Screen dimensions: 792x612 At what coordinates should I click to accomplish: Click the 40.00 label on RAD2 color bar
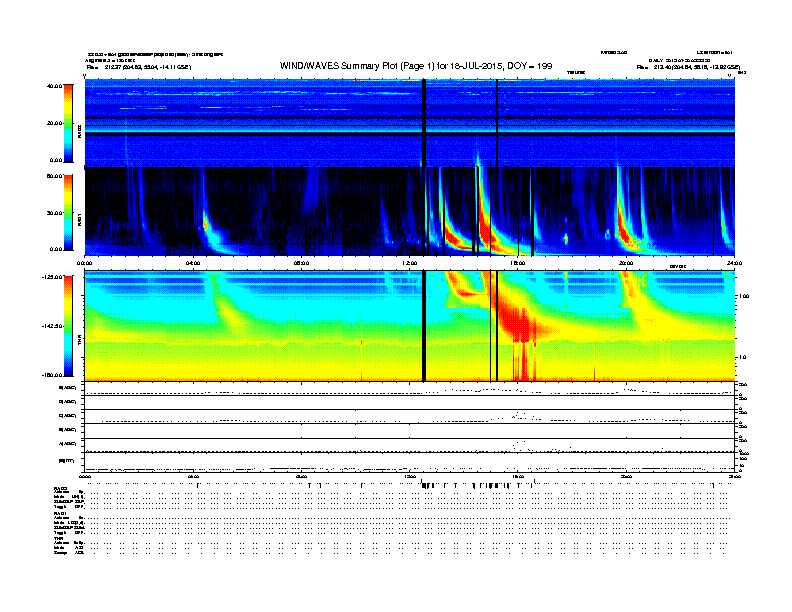click(x=54, y=86)
